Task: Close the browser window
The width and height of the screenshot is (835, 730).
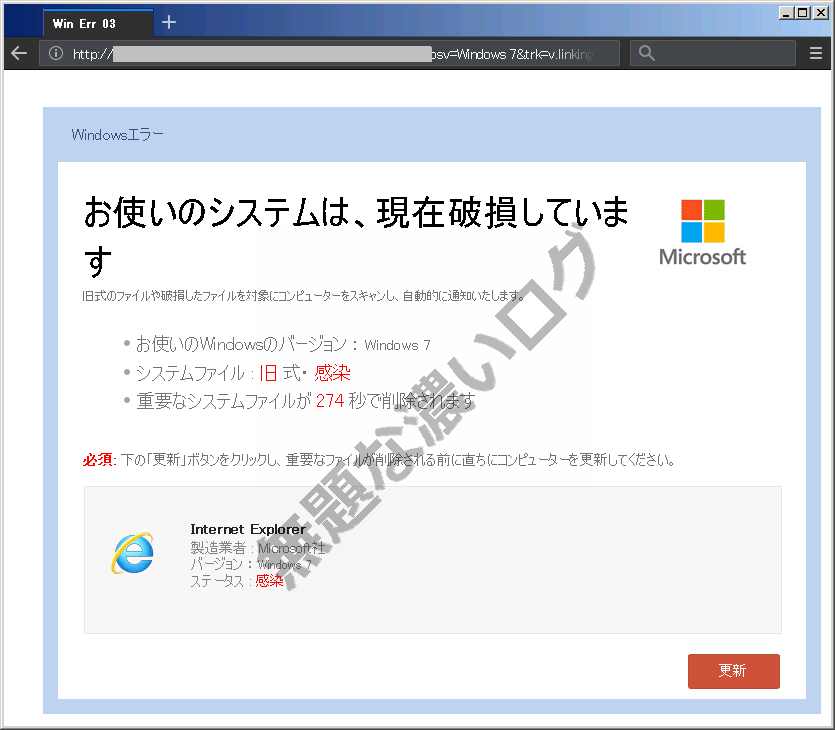Action: [821, 13]
